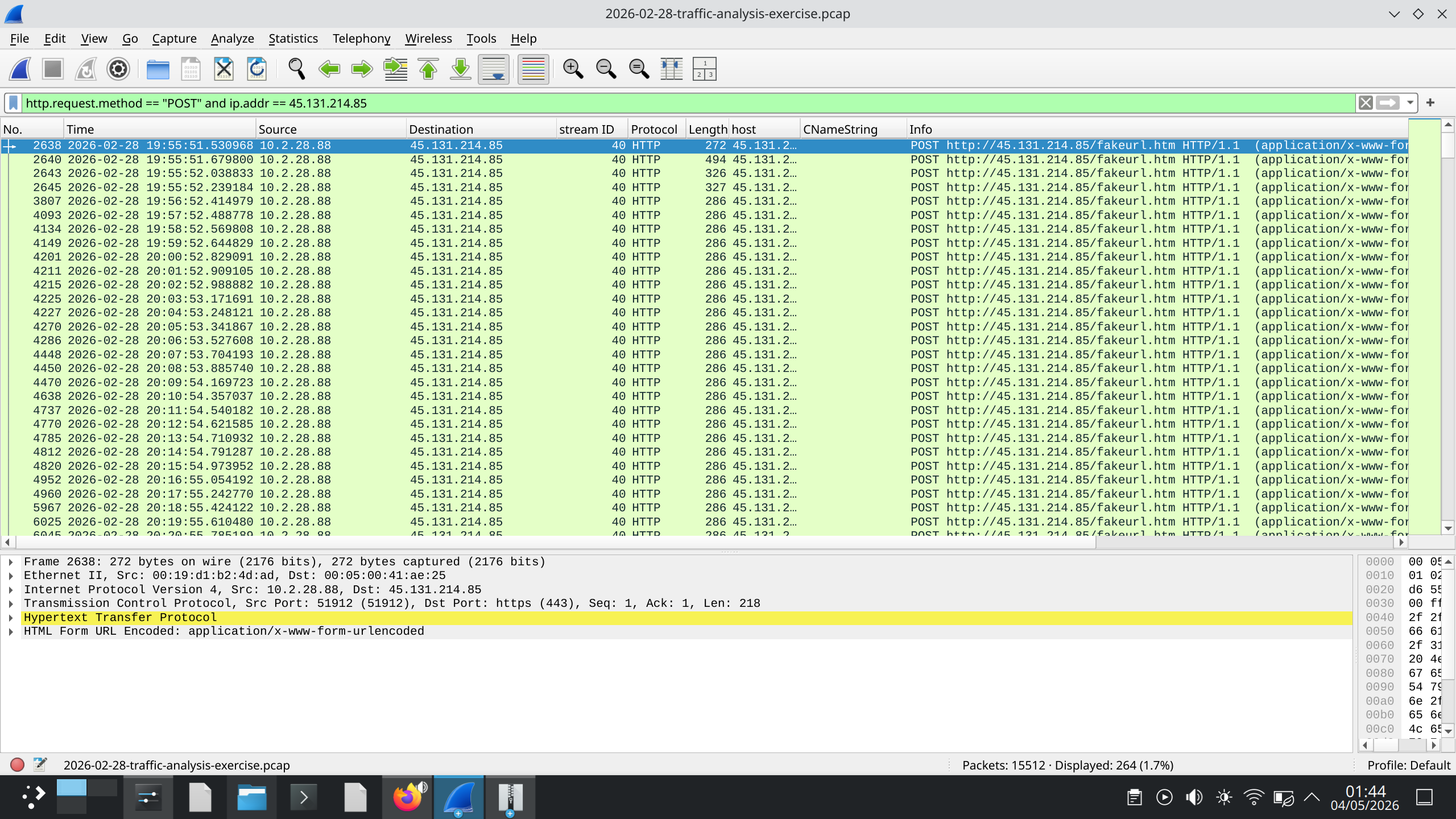Click Profile: Default in status bar

pos(1408,765)
